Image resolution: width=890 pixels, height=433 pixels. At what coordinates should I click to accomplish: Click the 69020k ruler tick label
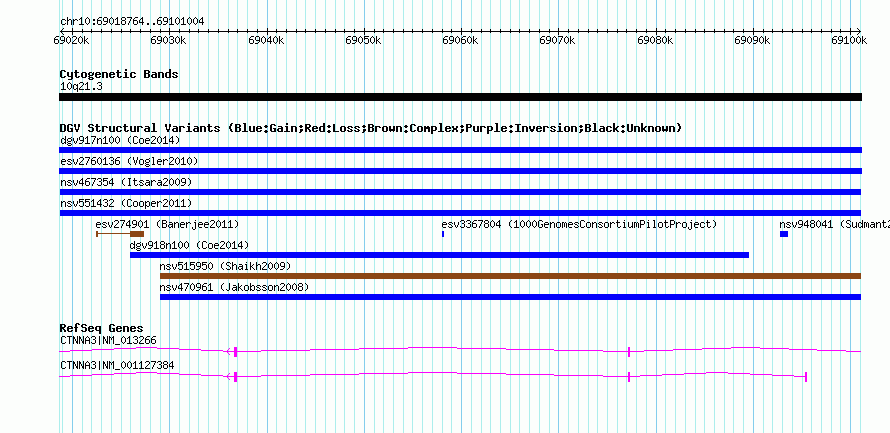pyautogui.click(x=72, y=40)
